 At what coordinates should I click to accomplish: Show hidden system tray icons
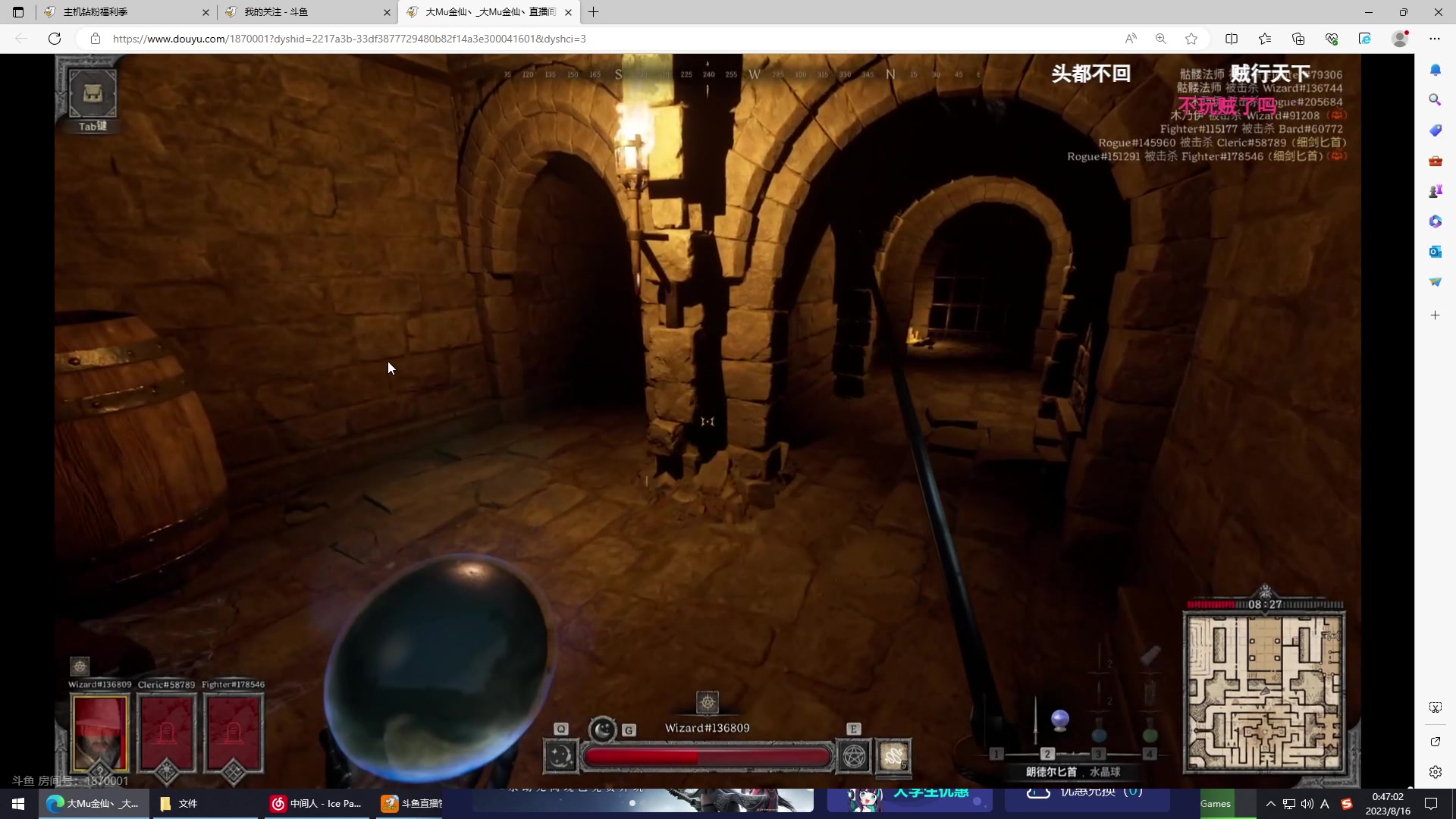tap(1270, 804)
